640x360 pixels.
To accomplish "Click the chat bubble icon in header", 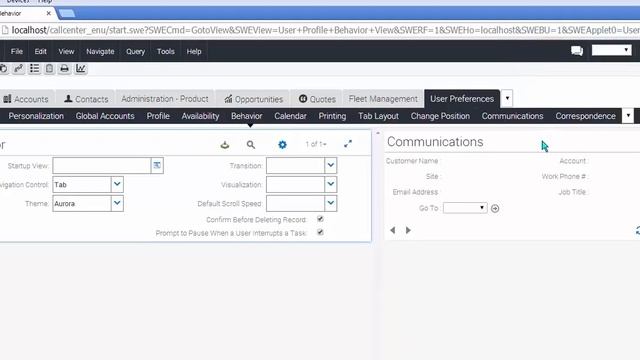I will click(577, 51).
